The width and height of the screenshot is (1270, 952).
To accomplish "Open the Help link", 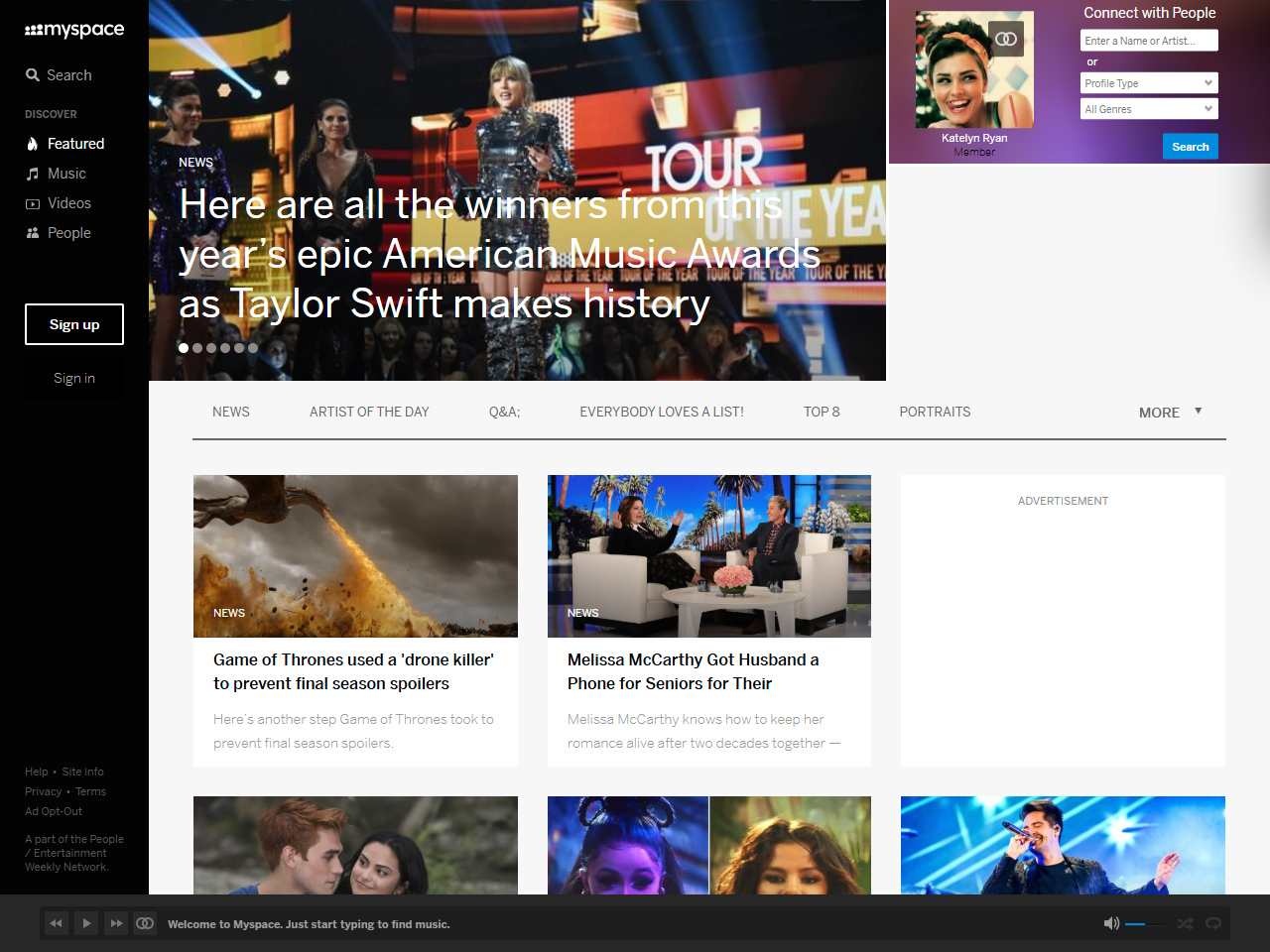I will pyautogui.click(x=37, y=772).
